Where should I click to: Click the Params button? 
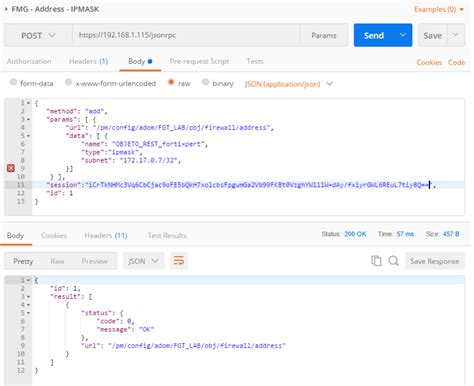[324, 35]
